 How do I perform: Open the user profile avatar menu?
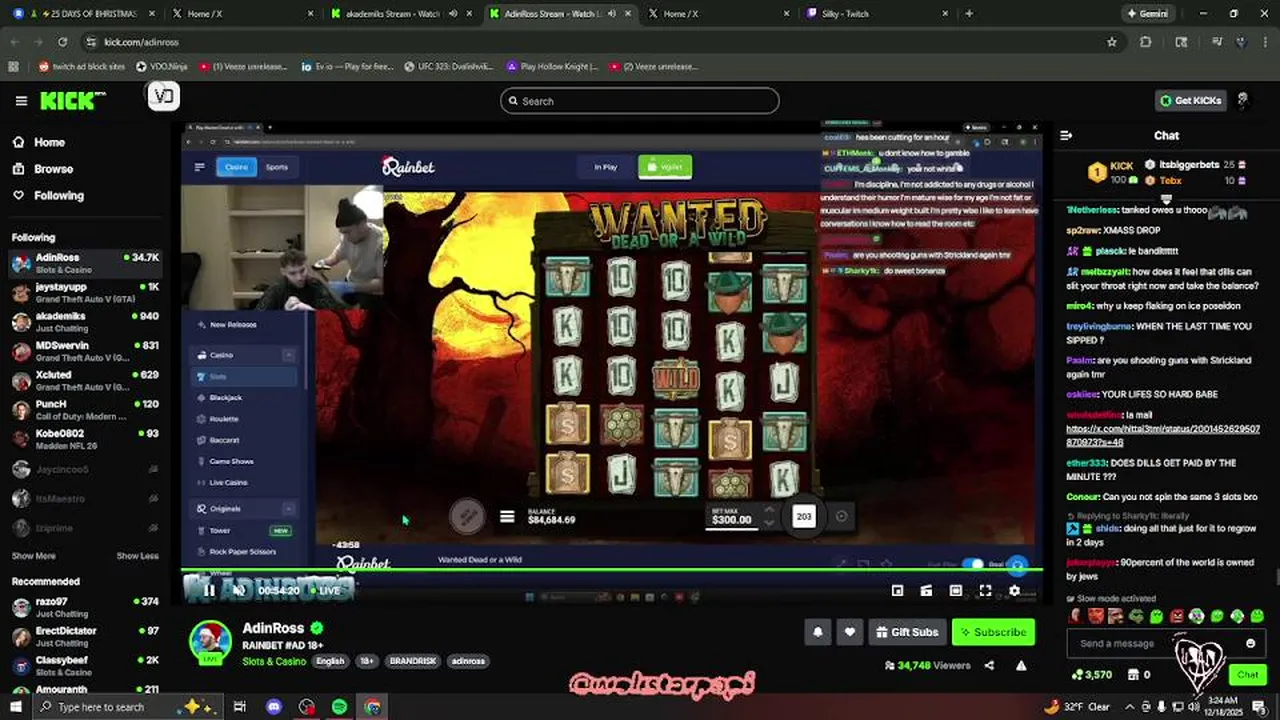point(1243,101)
